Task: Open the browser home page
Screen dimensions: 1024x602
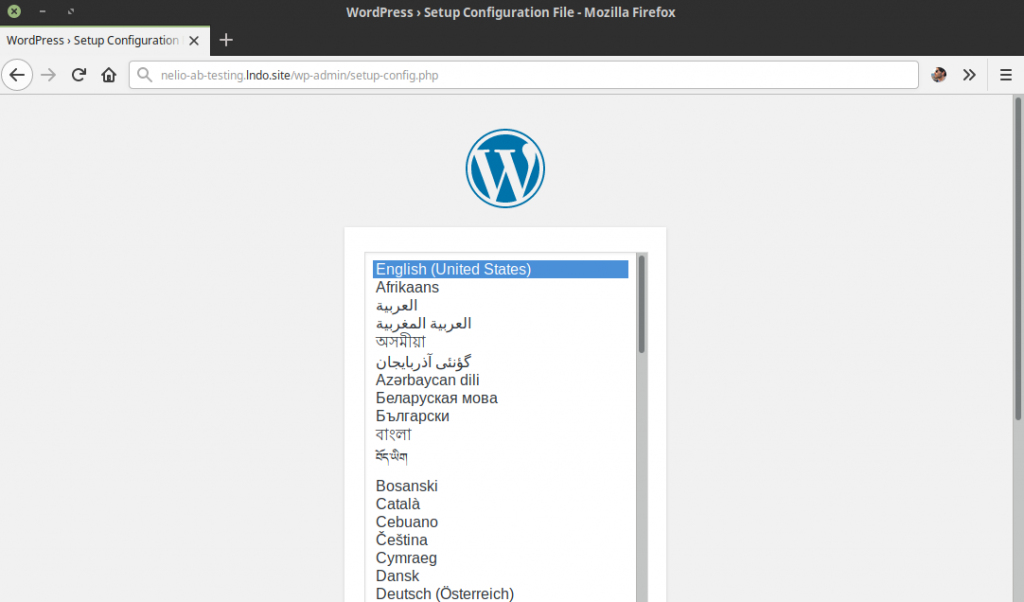Action: tap(108, 74)
